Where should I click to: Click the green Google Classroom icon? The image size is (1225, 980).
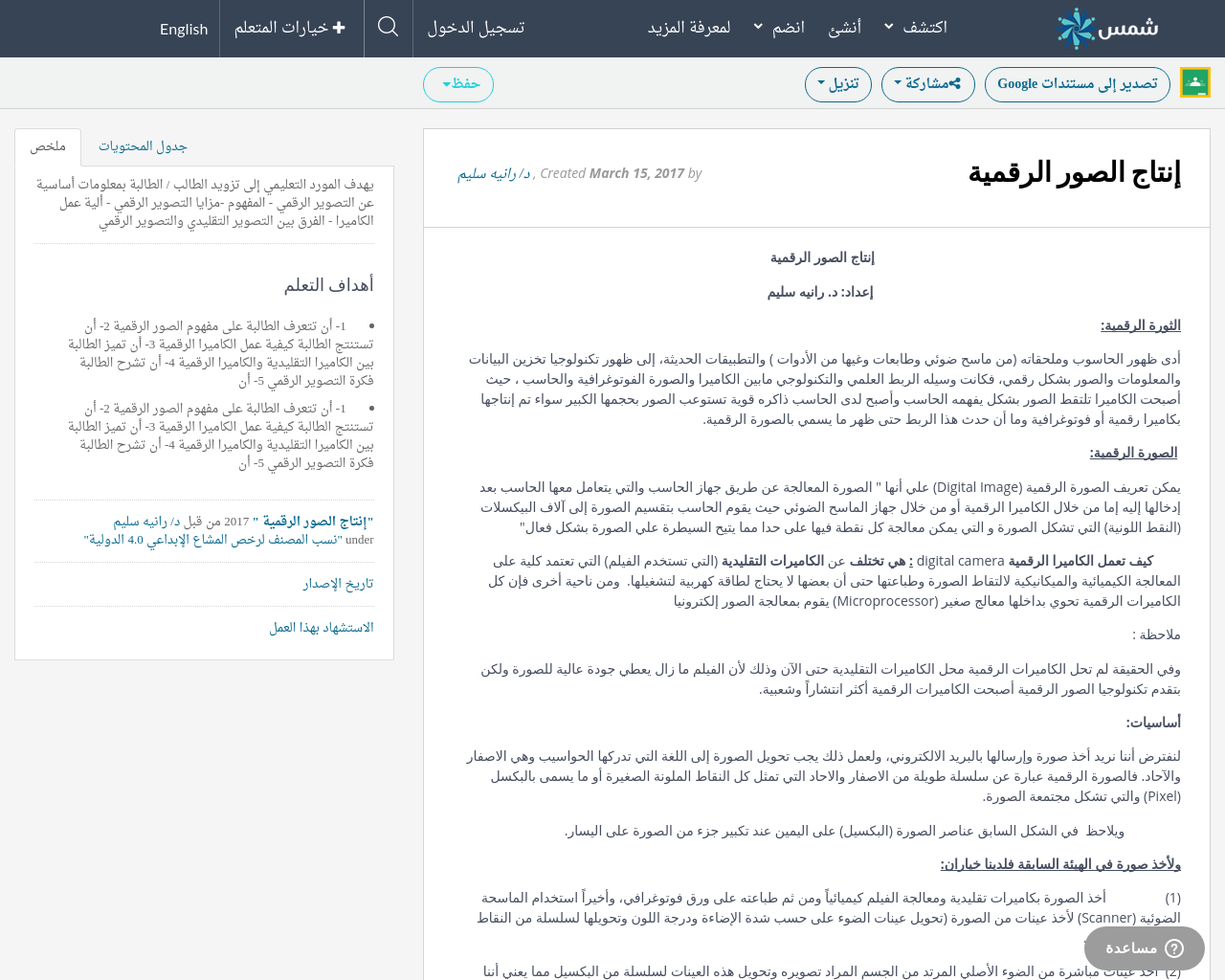click(1195, 83)
